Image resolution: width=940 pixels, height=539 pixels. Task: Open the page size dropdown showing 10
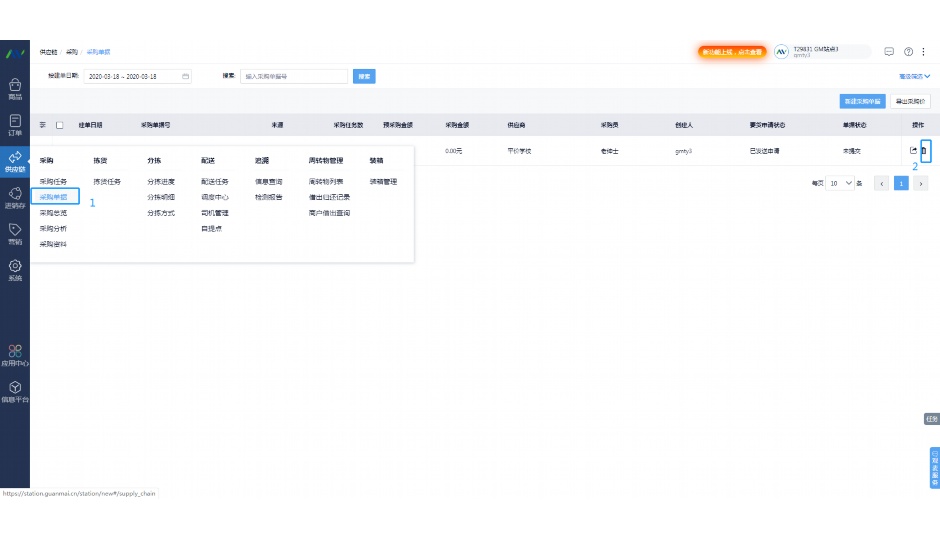(x=841, y=184)
